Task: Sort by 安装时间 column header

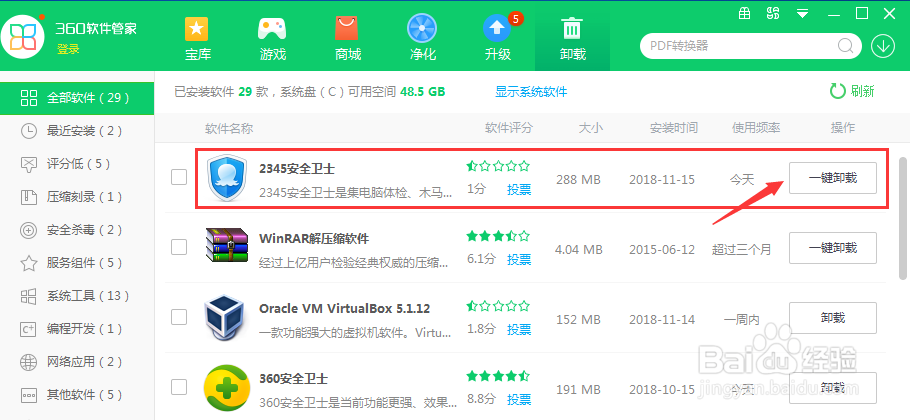Action: point(674,128)
